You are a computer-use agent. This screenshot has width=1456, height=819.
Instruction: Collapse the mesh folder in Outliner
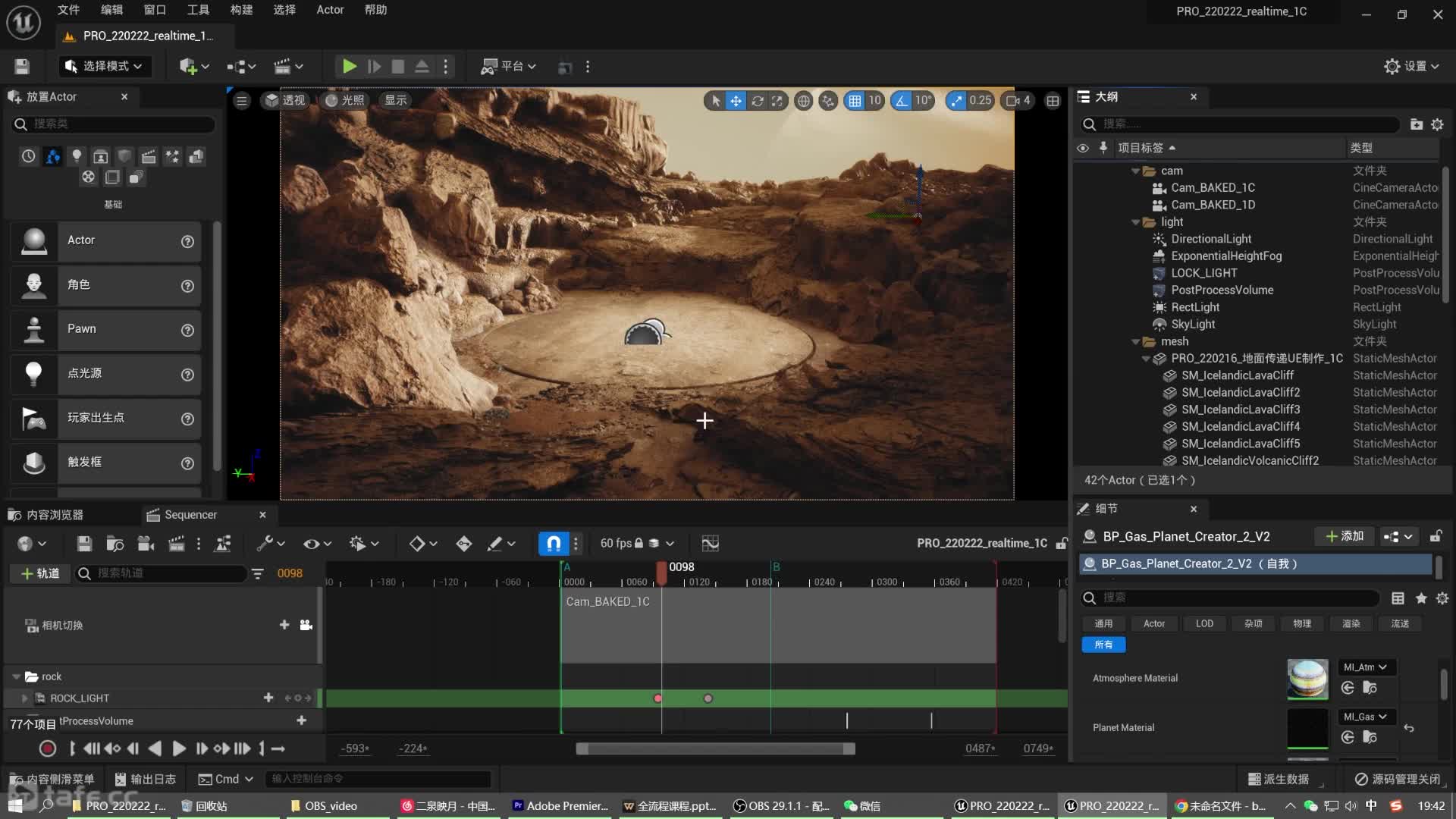point(1135,342)
